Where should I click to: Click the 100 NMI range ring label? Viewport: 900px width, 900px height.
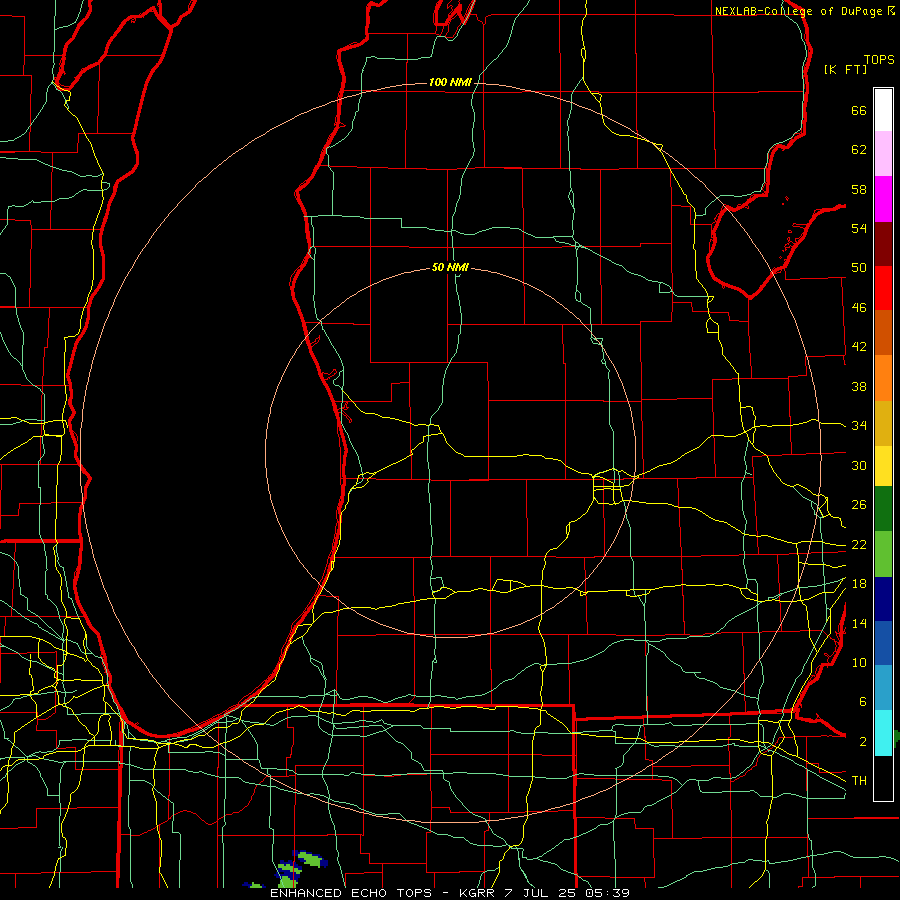click(450, 83)
